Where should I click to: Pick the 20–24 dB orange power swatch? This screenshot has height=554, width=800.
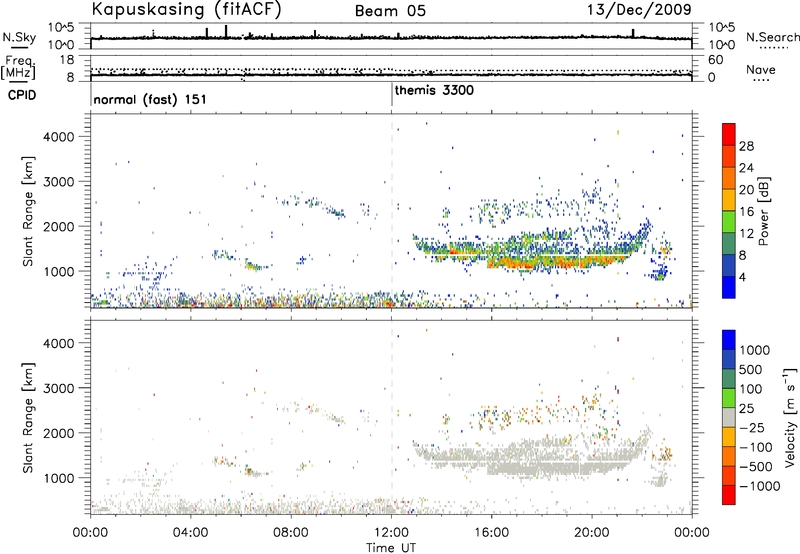click(729, 178)
